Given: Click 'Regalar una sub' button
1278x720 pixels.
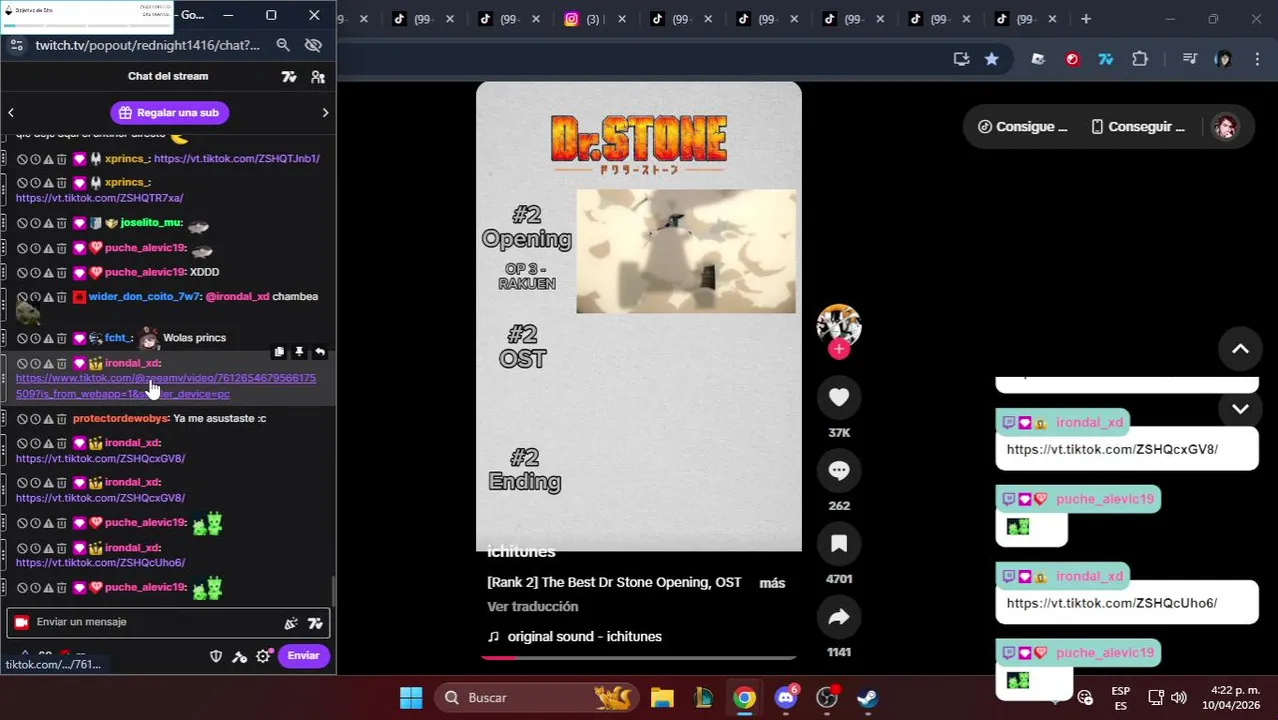Looking at the screenshot, I should point(170,113).
